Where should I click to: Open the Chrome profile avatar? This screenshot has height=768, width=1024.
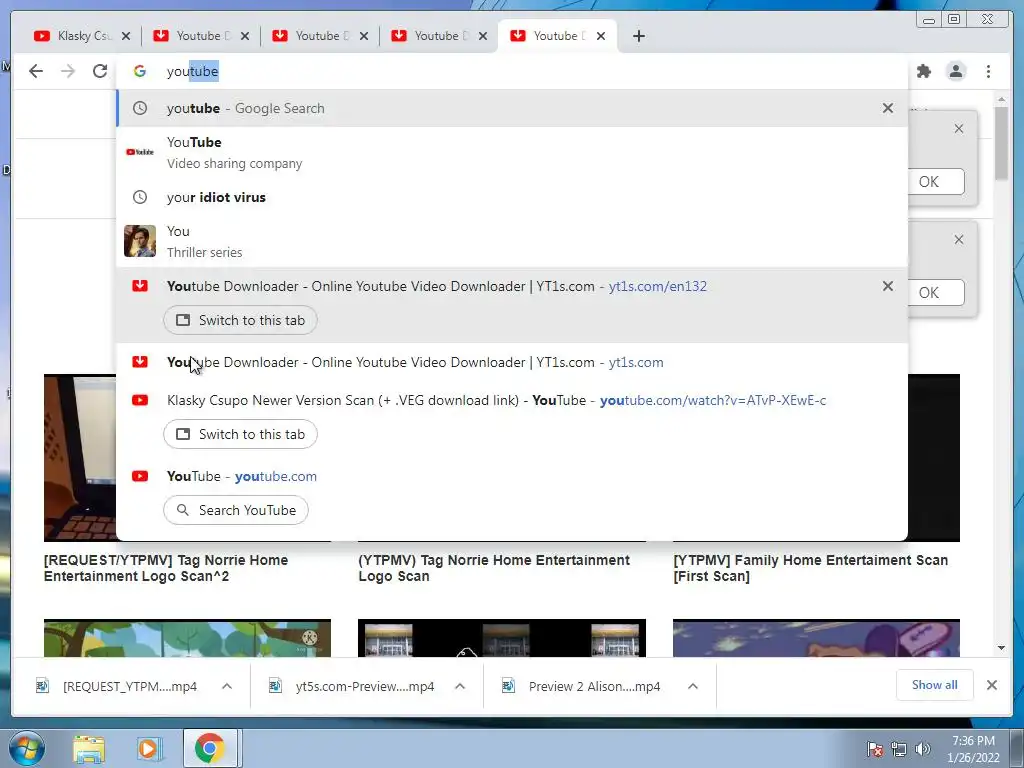point(956,71)
